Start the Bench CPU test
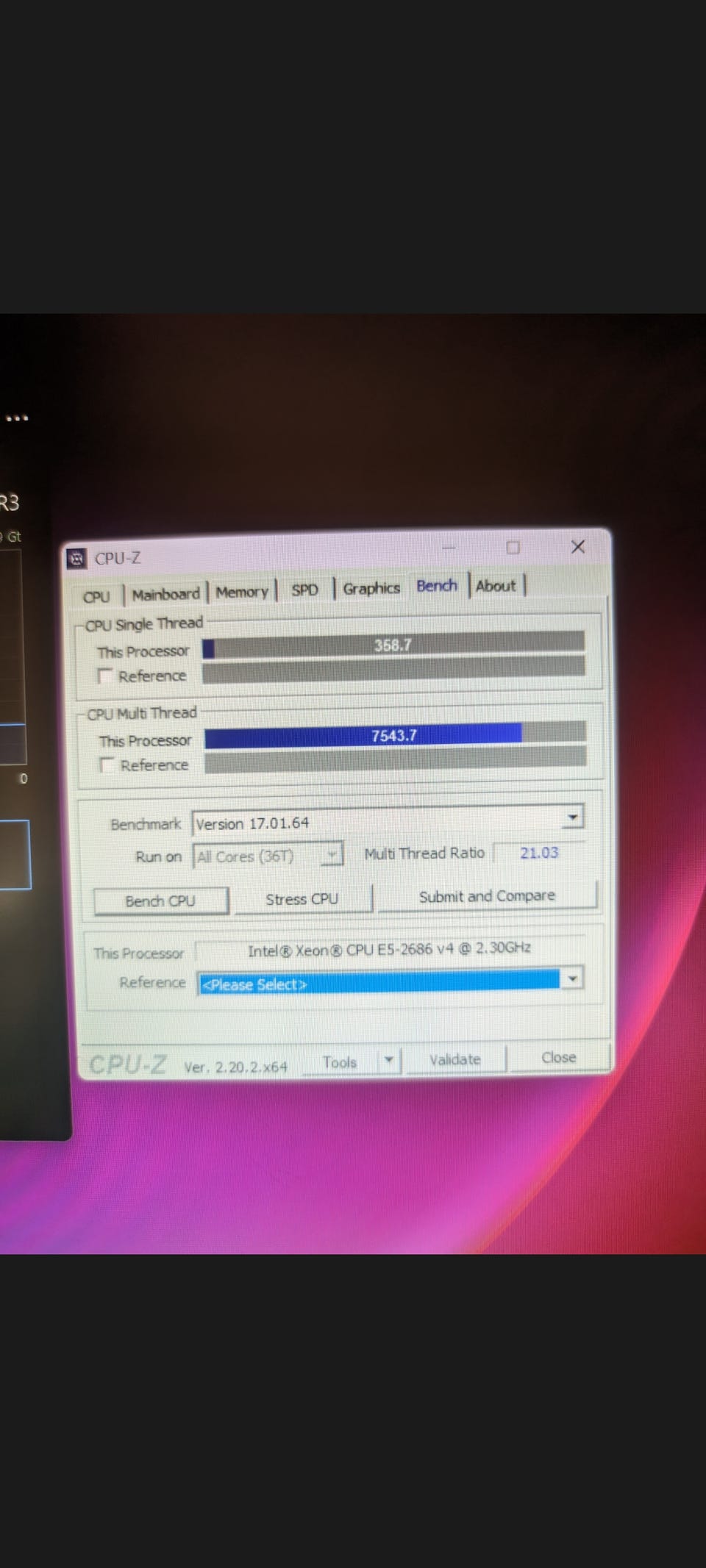The image size is (706, 1568). coord(161,901)
